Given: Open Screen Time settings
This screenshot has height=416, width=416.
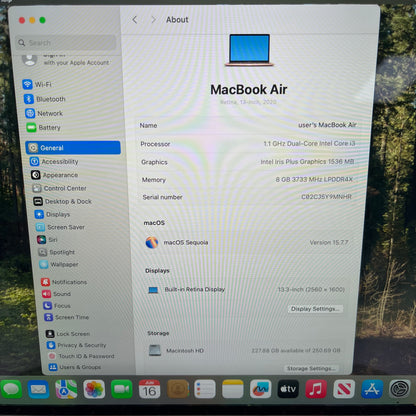Looking at the screenshot, I should [67, 317].
